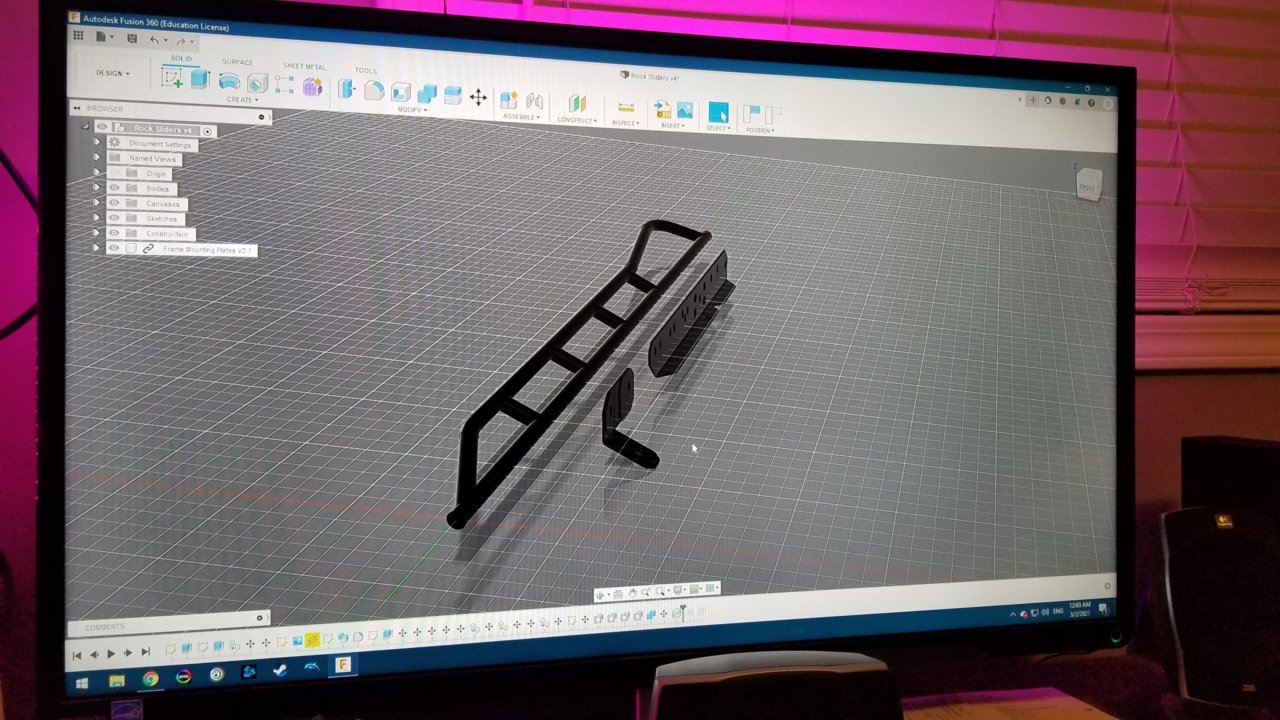The width and height of the screenshot is (1280, 720).
Task: Click the ViewCube FRONT face
Action: click(x=1087, y=188)
